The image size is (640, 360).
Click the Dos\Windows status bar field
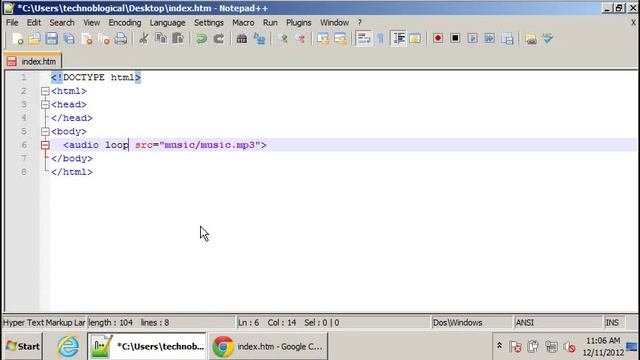(471, 323)
